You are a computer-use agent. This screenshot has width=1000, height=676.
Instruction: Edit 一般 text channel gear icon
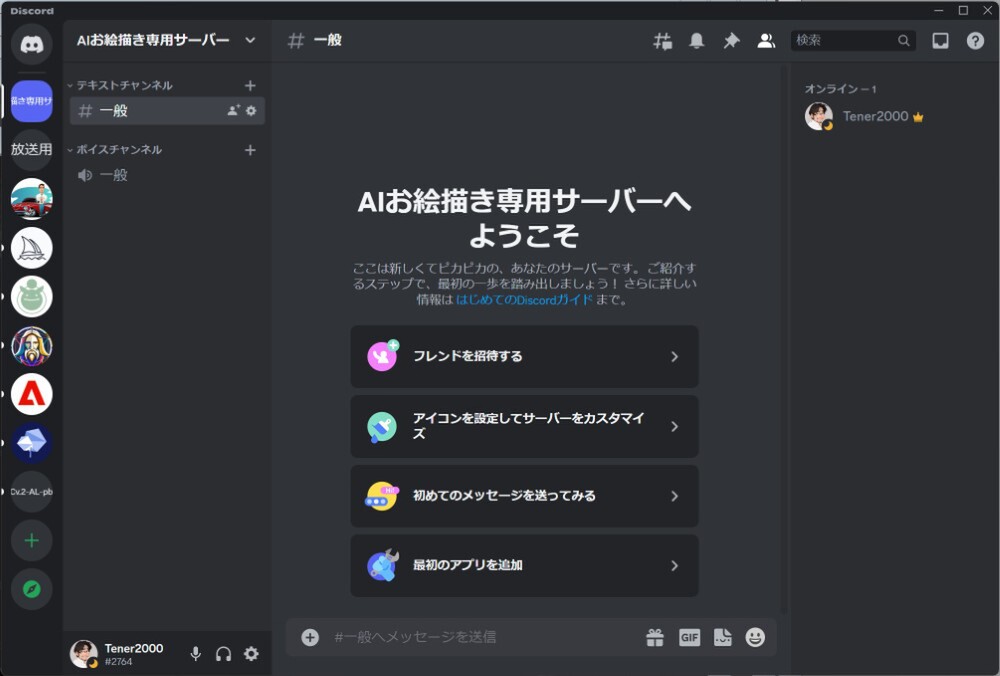coord(251,110)
